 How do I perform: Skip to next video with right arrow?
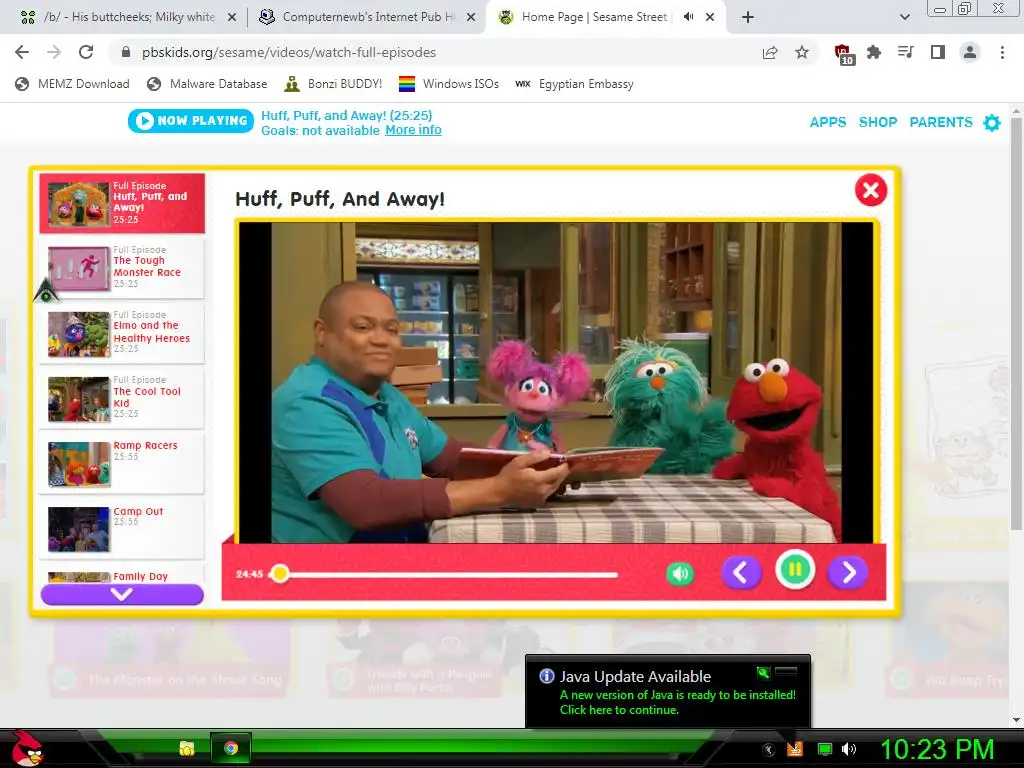tap(848, 573)
